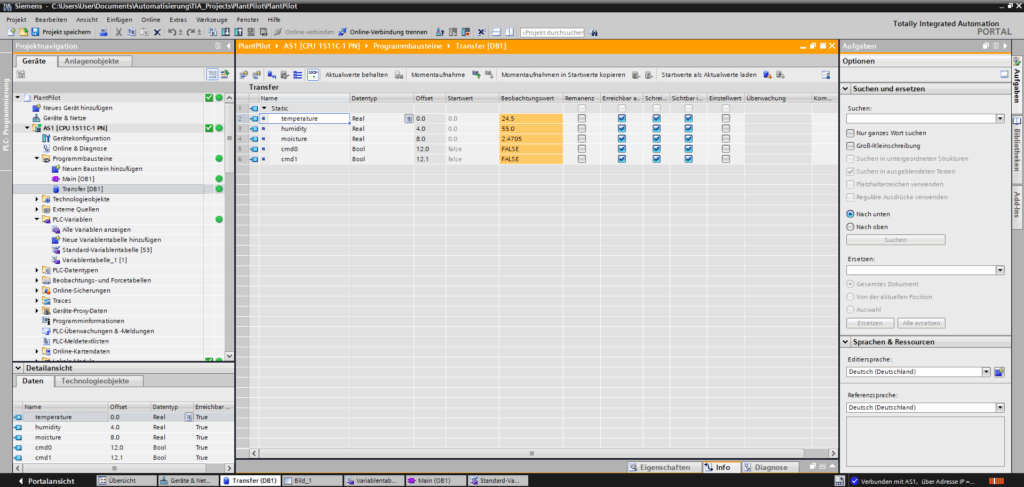Open the Diagnose tab in inspector

pyautogui.click(x=770, y=467)
